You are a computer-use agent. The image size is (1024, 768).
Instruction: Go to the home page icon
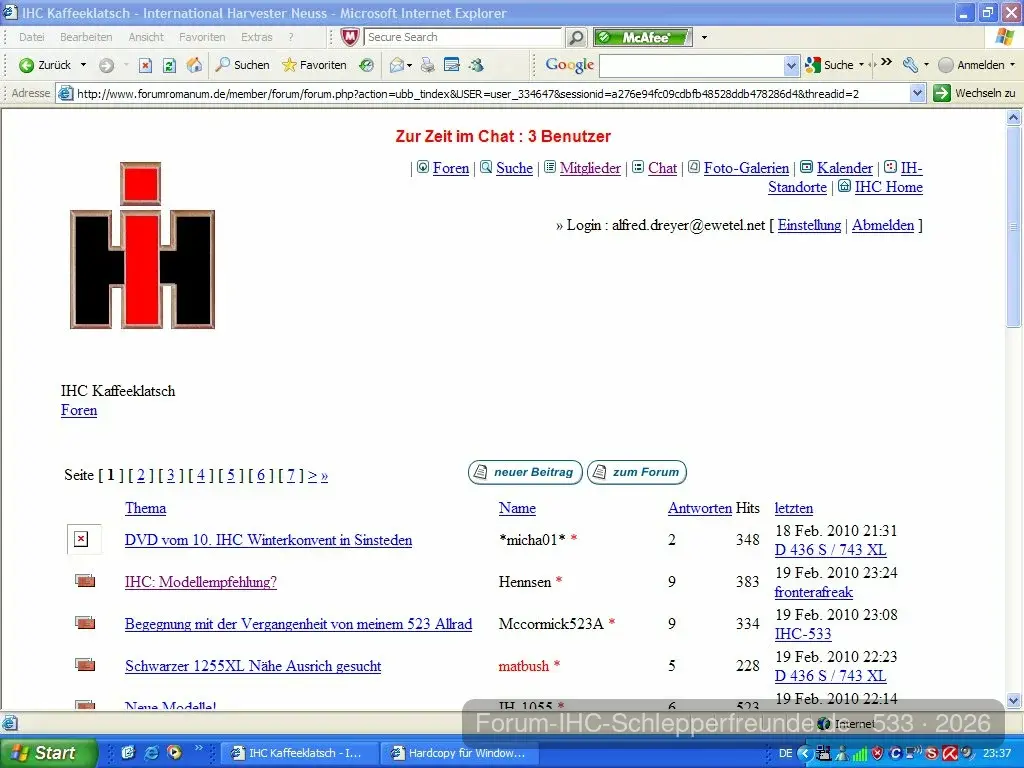(x=194, y=65)
